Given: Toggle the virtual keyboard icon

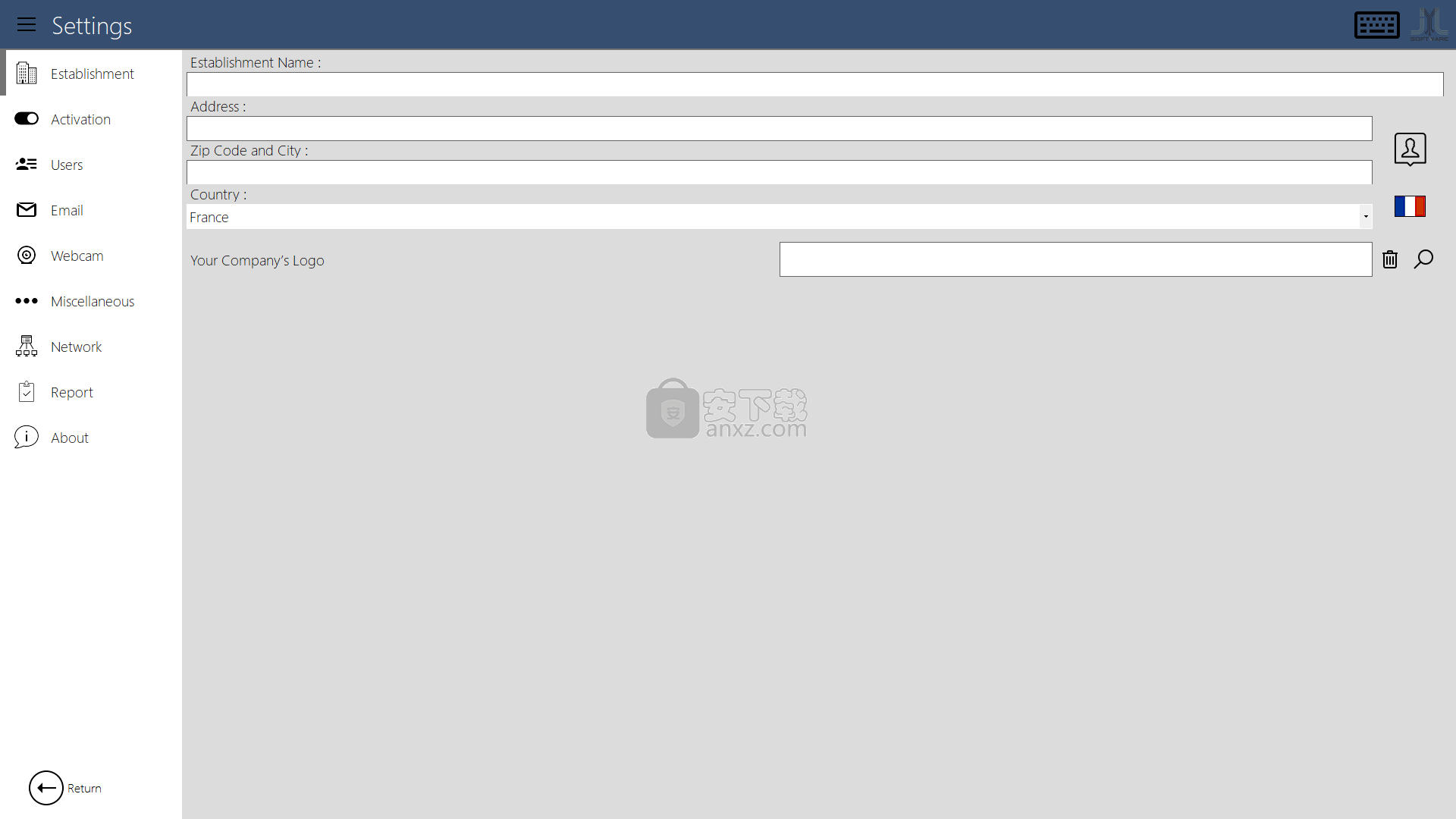Looking at the screenshot, I should point(1377,24).
